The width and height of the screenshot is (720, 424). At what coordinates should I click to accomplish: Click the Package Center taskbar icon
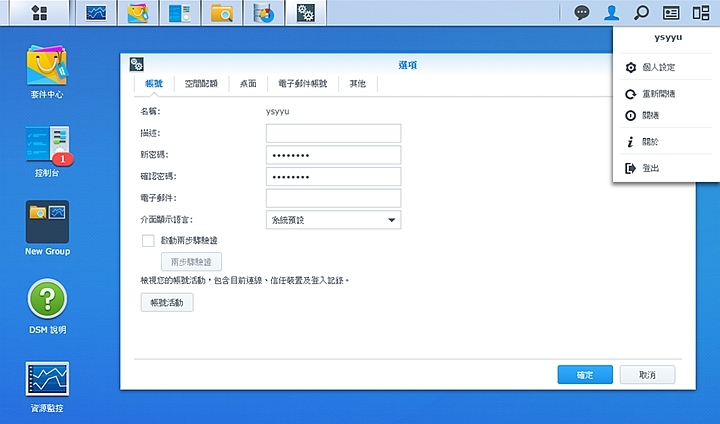(x=138, y=14)
